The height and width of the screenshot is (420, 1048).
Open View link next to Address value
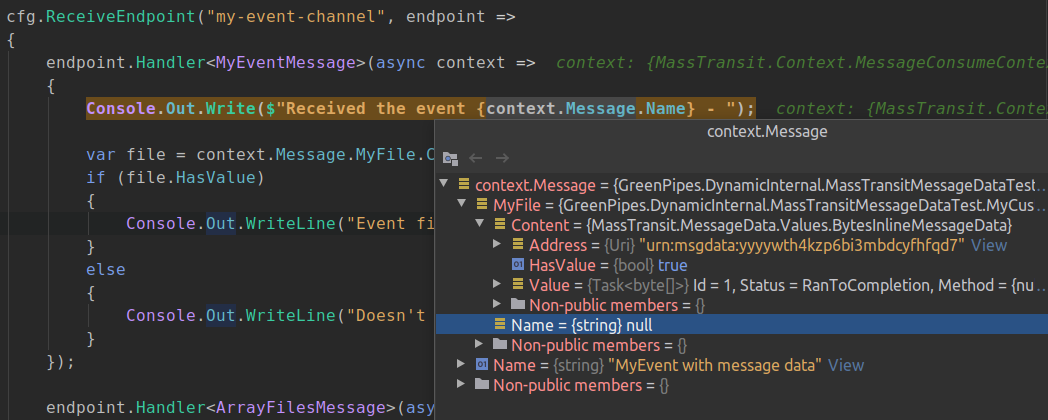pyautogui.click(x=989, y=245)
